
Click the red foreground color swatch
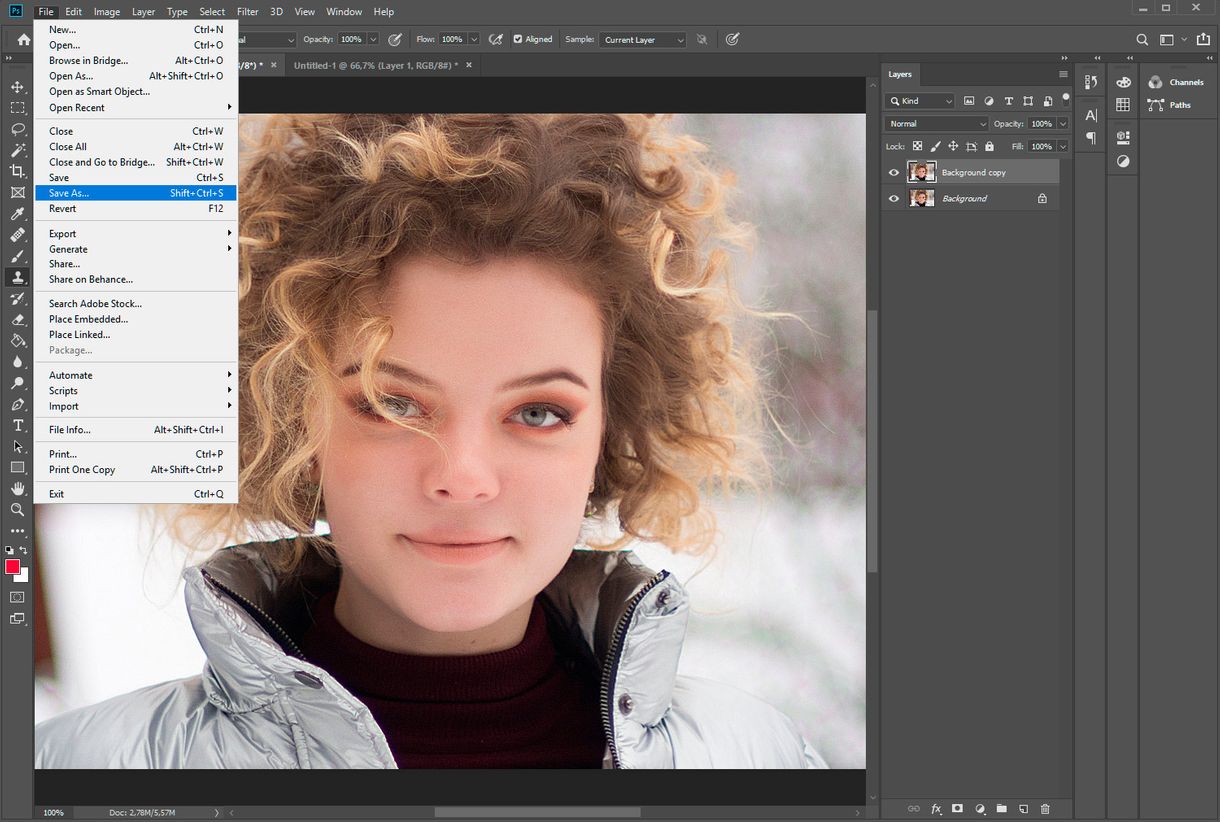tap(12, 567)
